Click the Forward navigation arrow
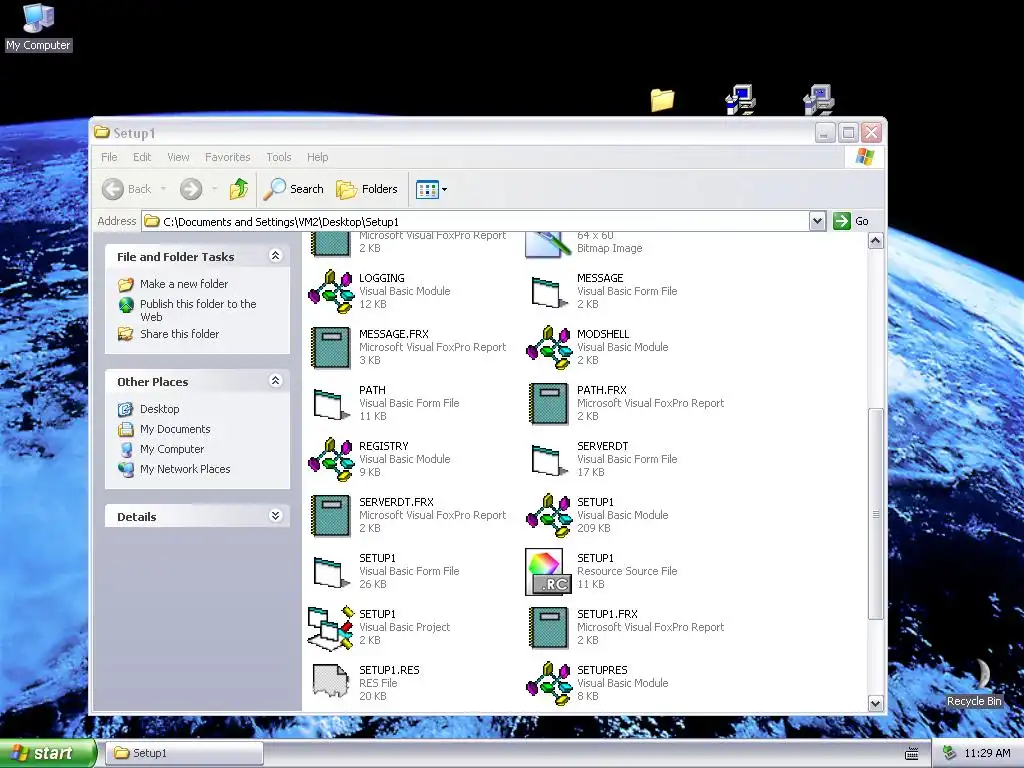This screenshot has height=768, width=1024. 191,189
